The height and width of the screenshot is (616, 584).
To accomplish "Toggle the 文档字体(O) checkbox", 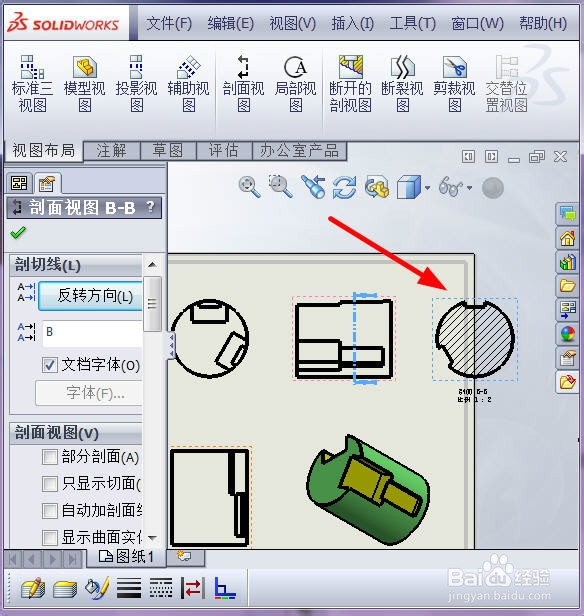I will (49, 365).
